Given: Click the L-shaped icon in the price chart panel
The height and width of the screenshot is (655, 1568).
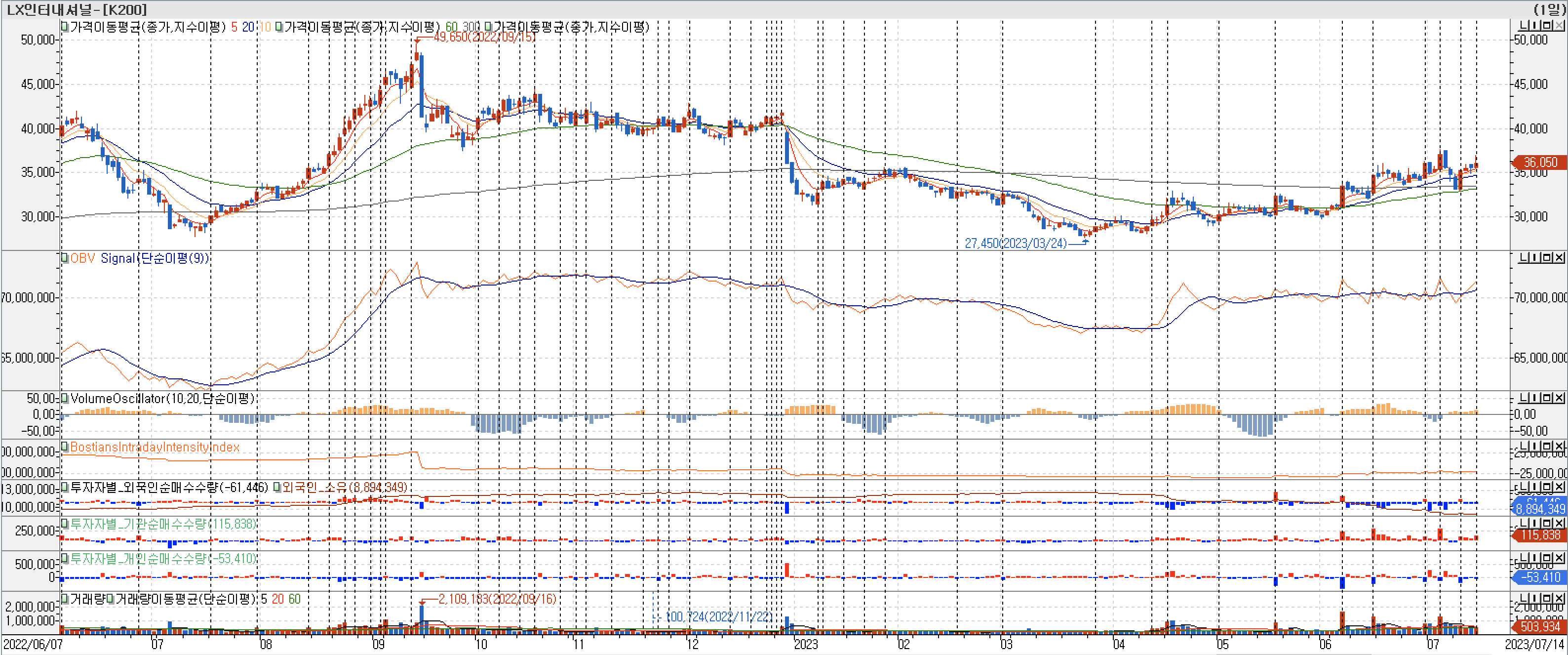Looking at the screenshot, I should pyautogui.click(x=1524, y=26).
